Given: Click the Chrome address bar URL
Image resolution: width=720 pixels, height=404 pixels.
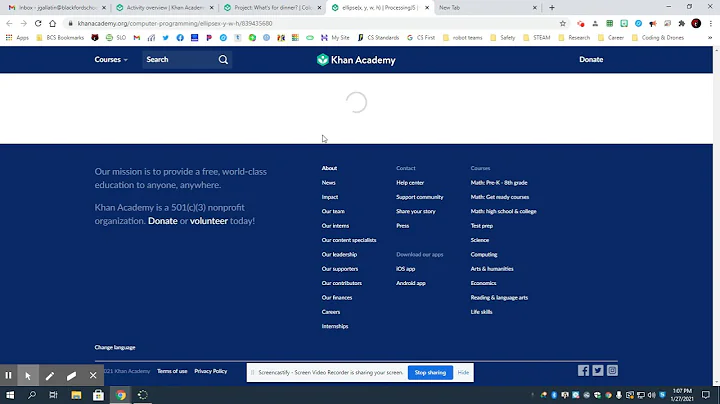Looking at the screenshot, I should click(175, 23).
